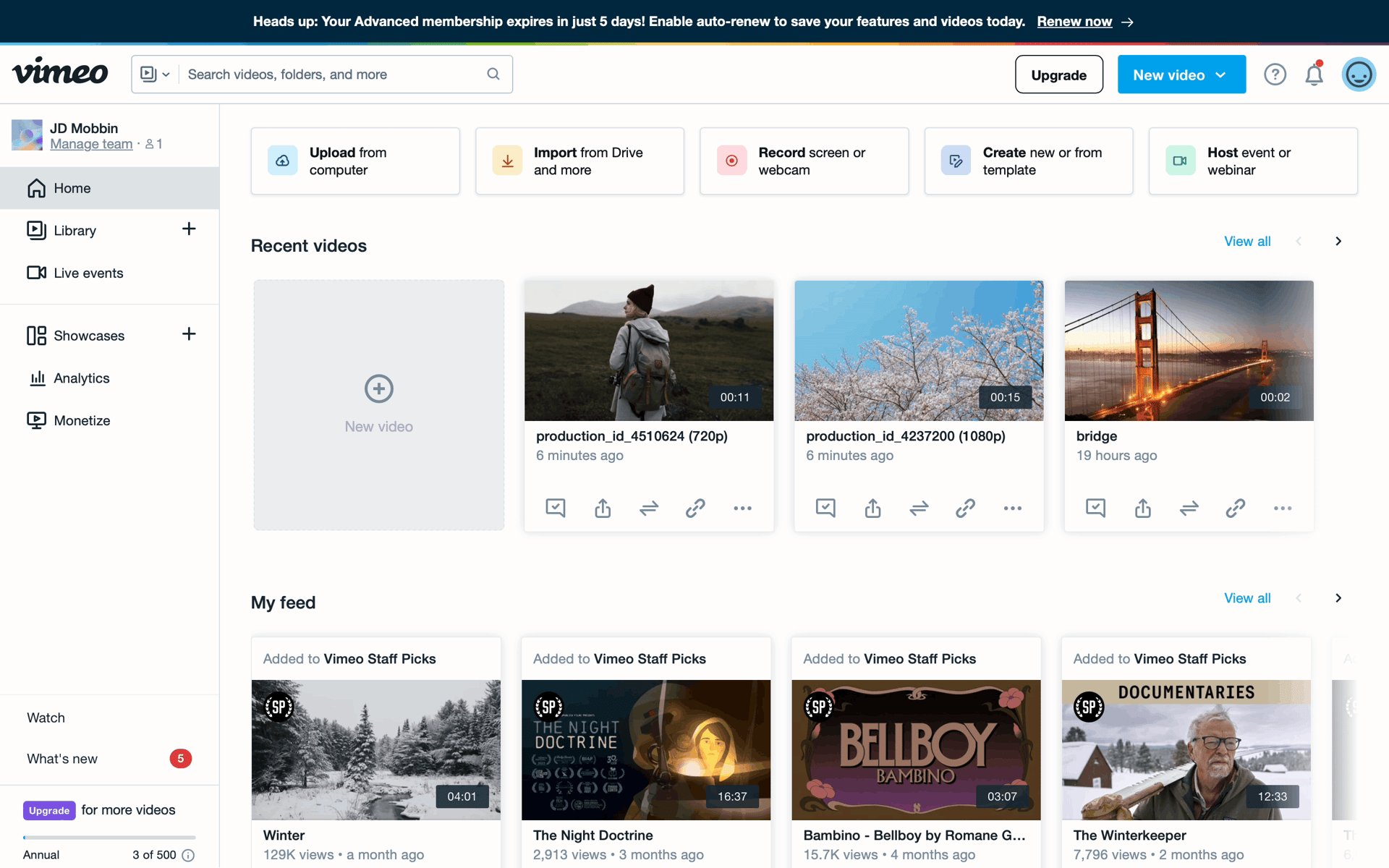Expand the New video dropdown button
Screen dimensions: 1389x868
point(1181,75)
